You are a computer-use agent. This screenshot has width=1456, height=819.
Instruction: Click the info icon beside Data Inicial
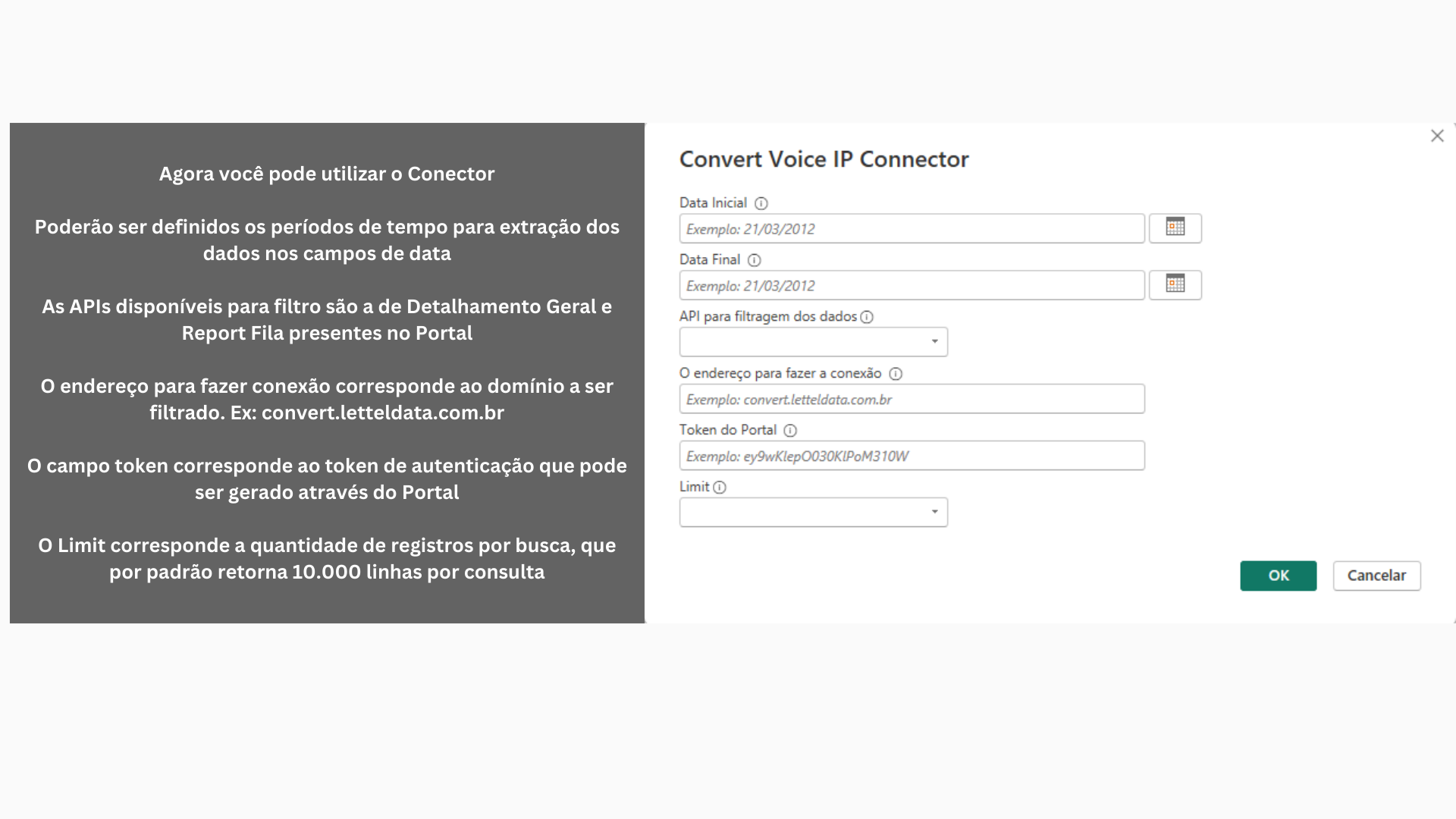pyautogui.click(x=761, y=203)
